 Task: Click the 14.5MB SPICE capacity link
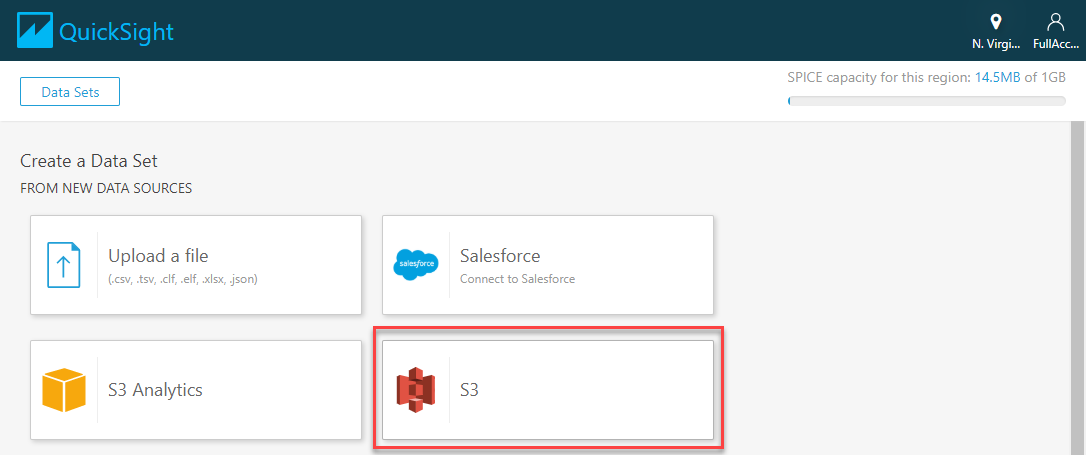tap(997, 77)
